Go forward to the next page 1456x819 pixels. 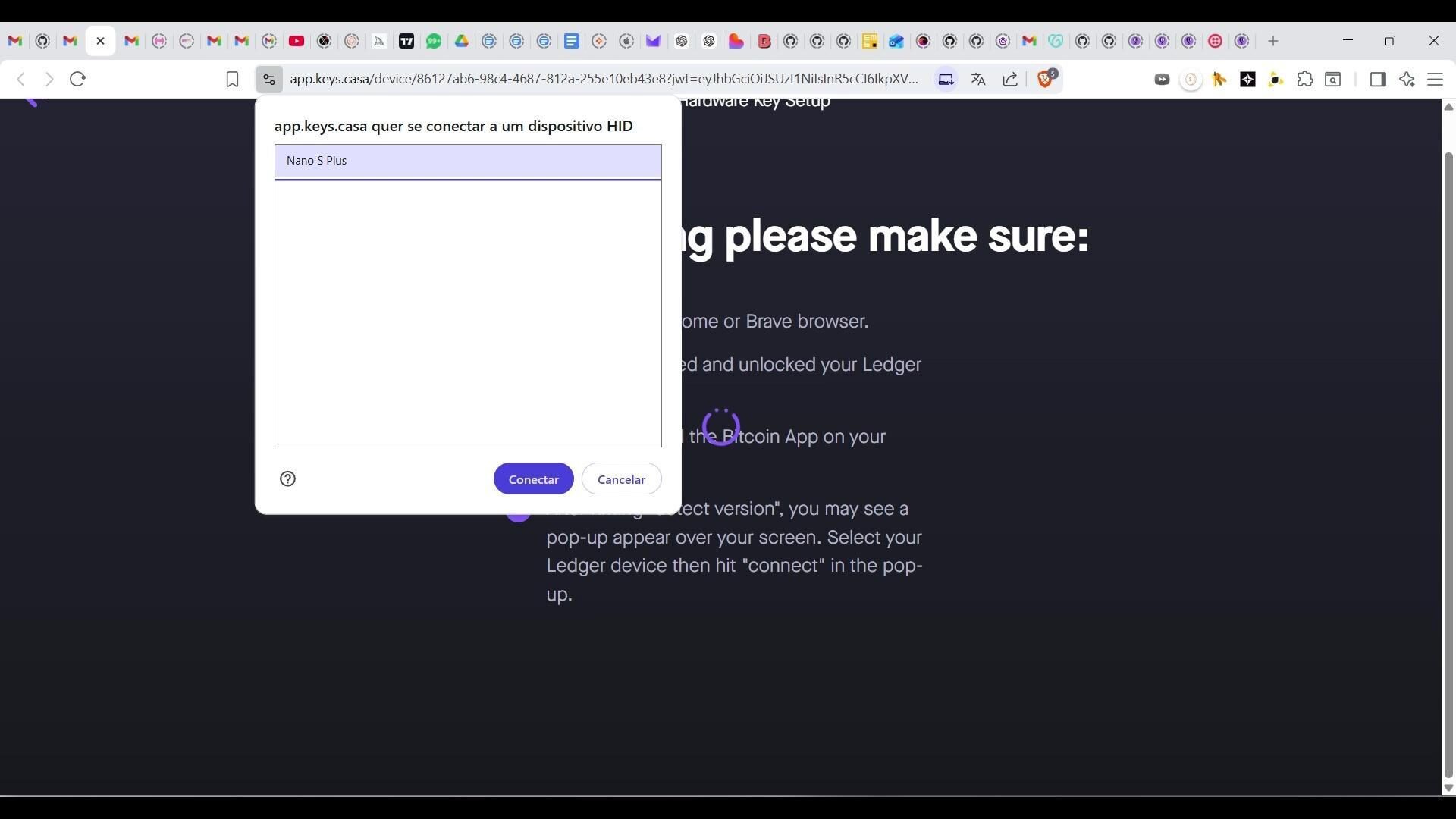click(x=49, y=79)
